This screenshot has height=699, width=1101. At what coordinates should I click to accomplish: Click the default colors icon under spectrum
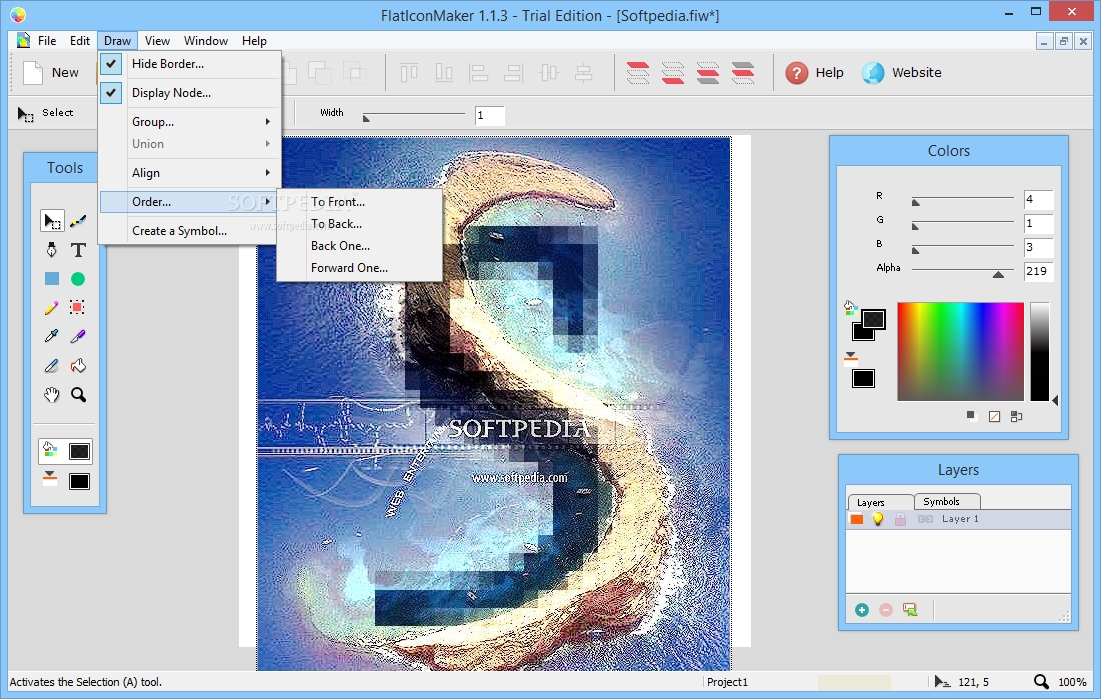(971, 416)
